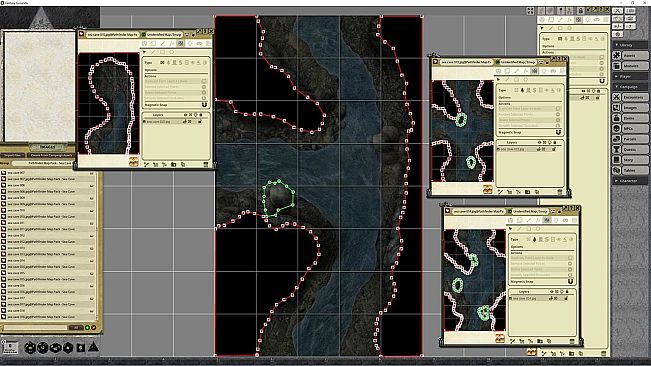This screenshot has width=651, height=366.
Task: Click Create From Campaign Assets button
Action: [51, 155]
